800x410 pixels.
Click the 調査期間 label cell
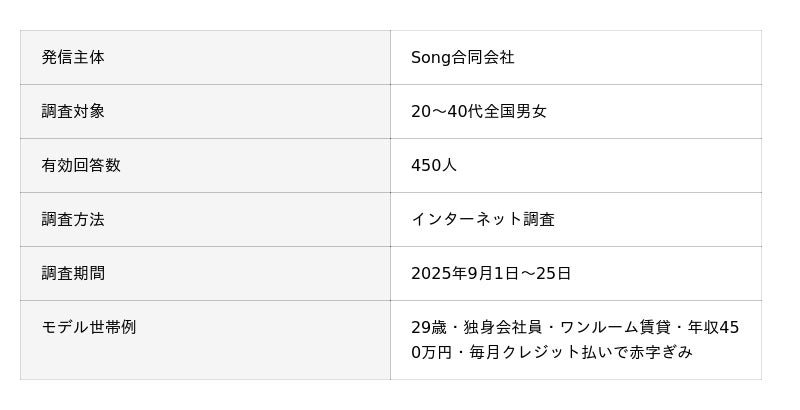click(73, 274)
